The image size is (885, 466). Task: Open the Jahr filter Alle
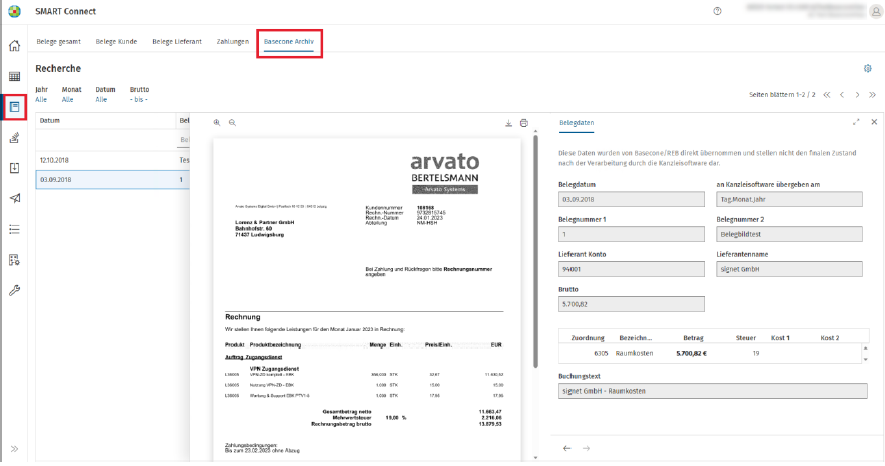pyautogui.click(x=41, y=100)
